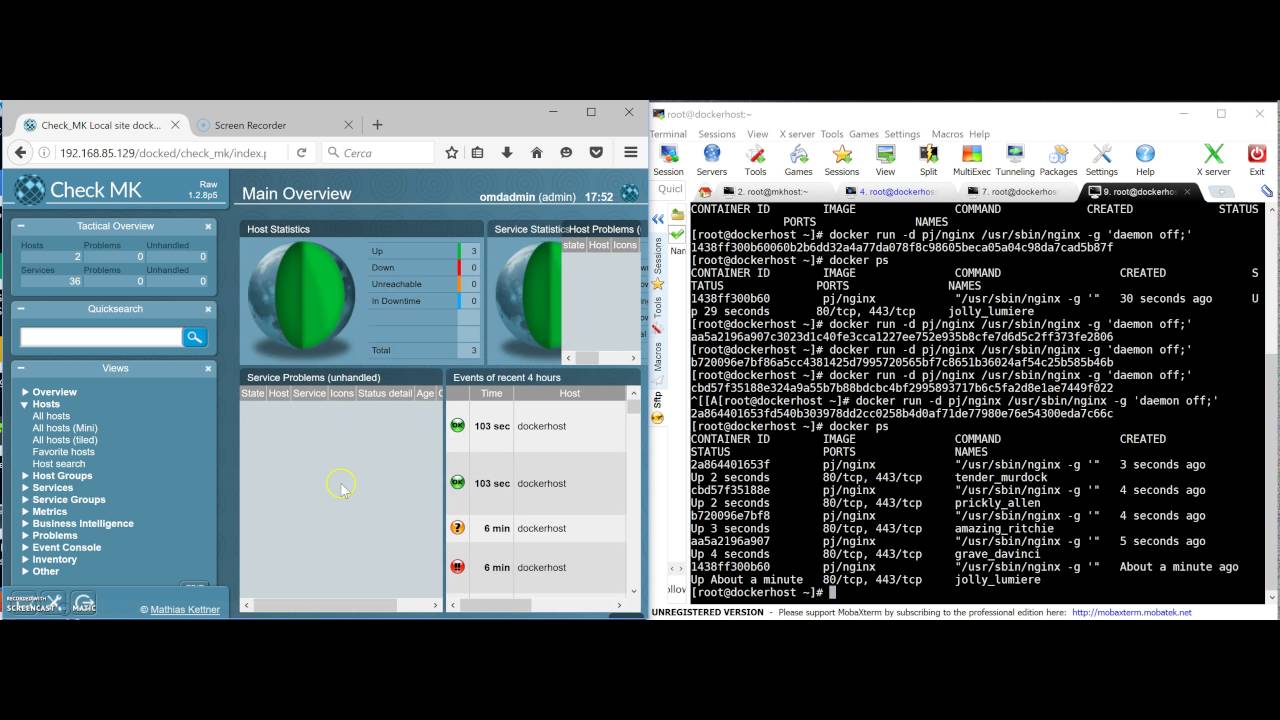
Task: Launch the MultiExec toolbar icon
Action: tap(971, 159)
